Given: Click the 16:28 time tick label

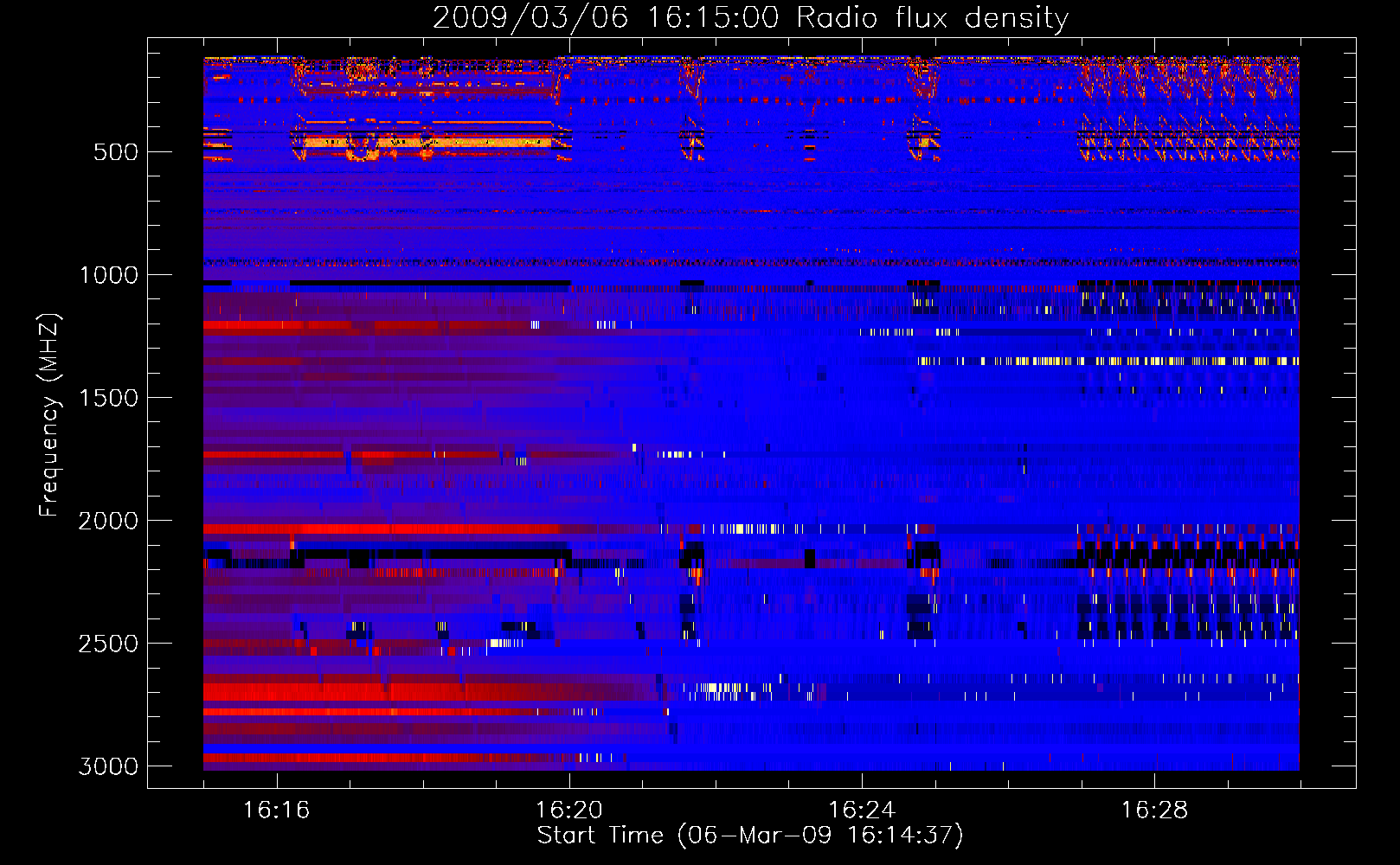Looking at the screenshot, I should [1154, 810].
